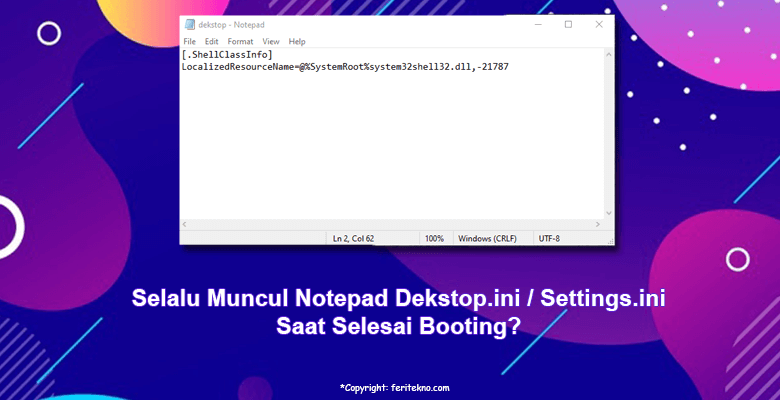
Task: Click the dekstop - Notepad title text
Action: tap(231, 24)
